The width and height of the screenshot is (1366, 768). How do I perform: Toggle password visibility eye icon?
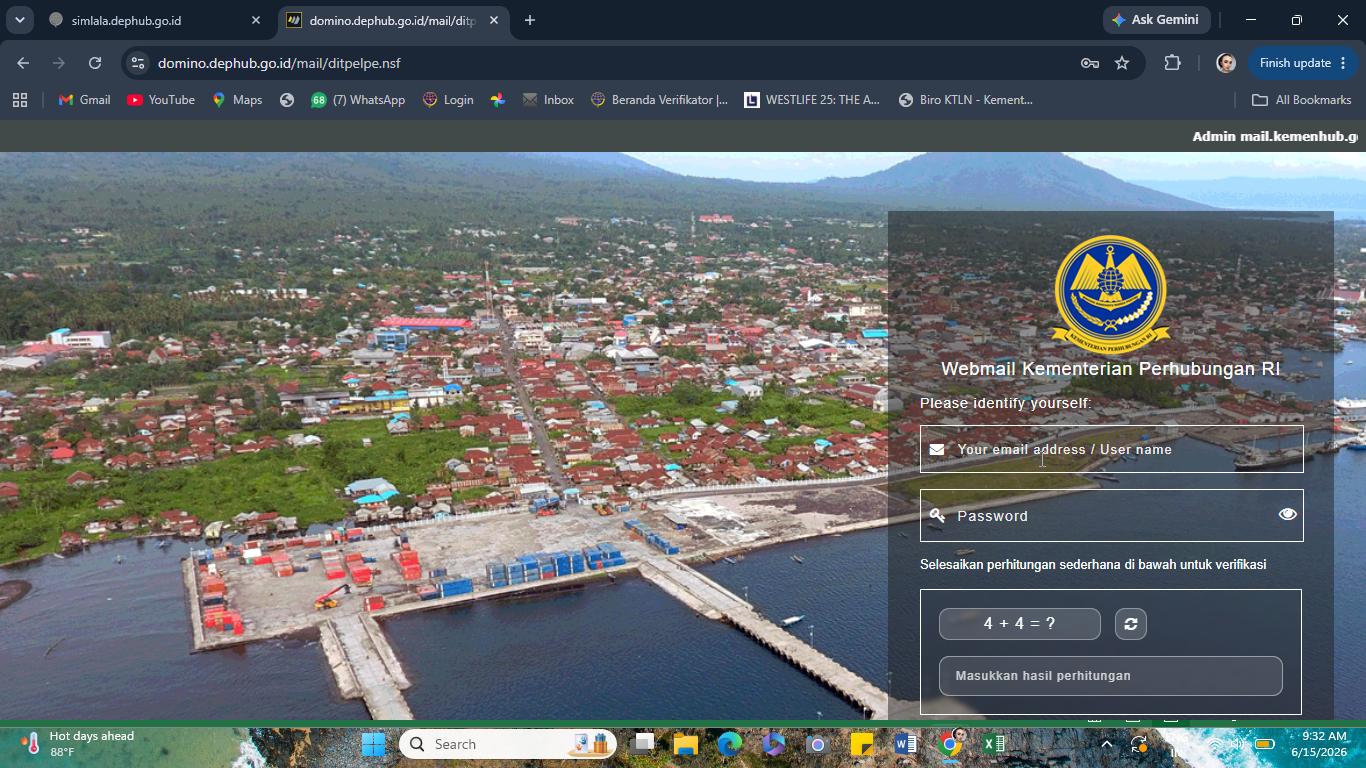[x=1287, y=514]
